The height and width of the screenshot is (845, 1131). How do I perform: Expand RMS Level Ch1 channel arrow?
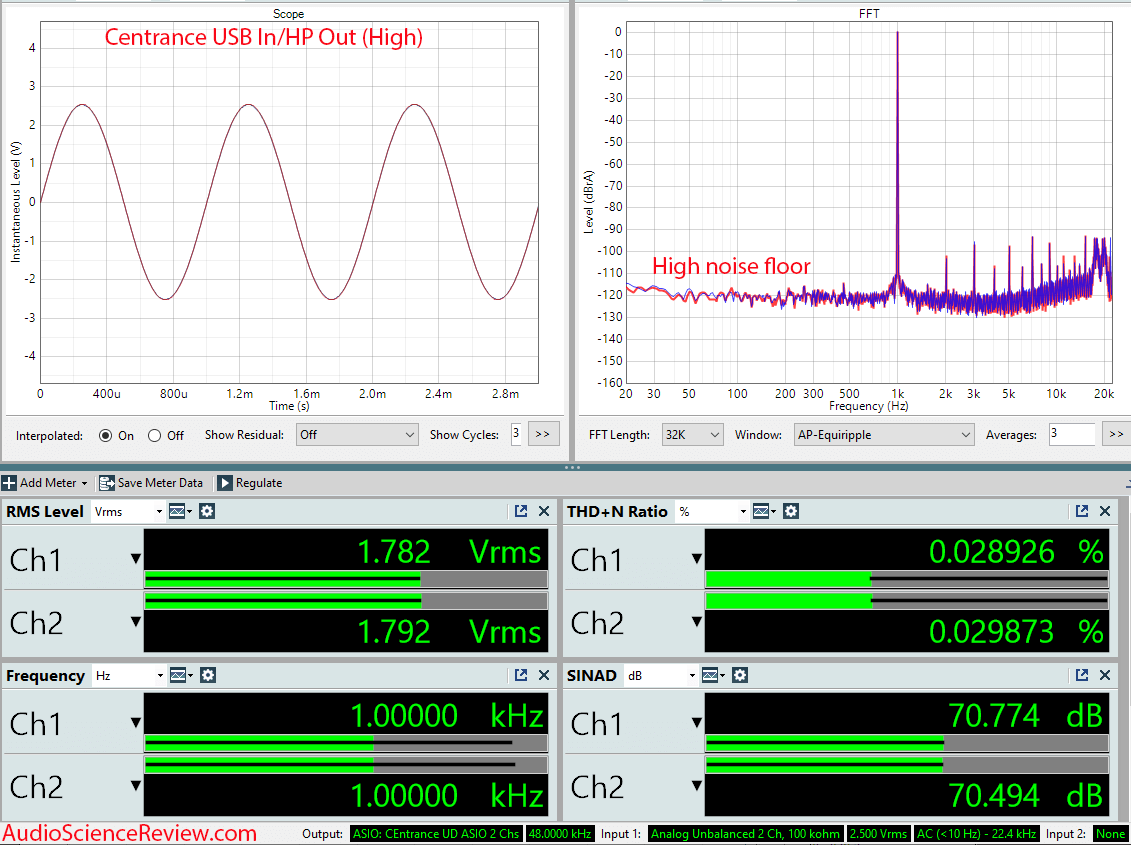click(136, 559)
